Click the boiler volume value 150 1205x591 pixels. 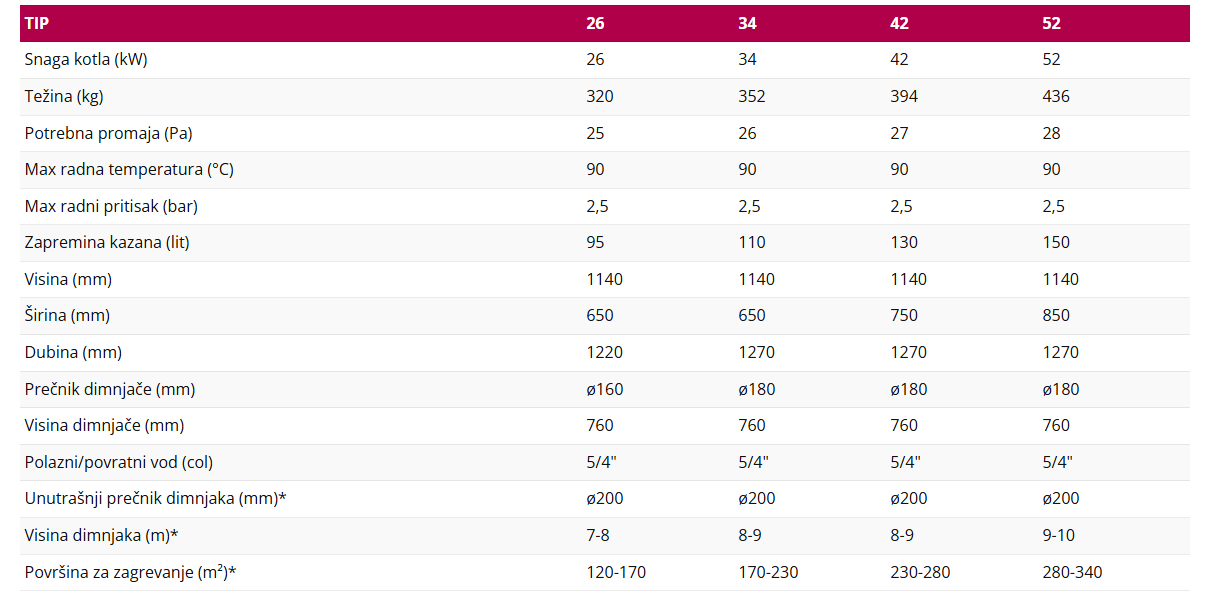point(1056,242)
